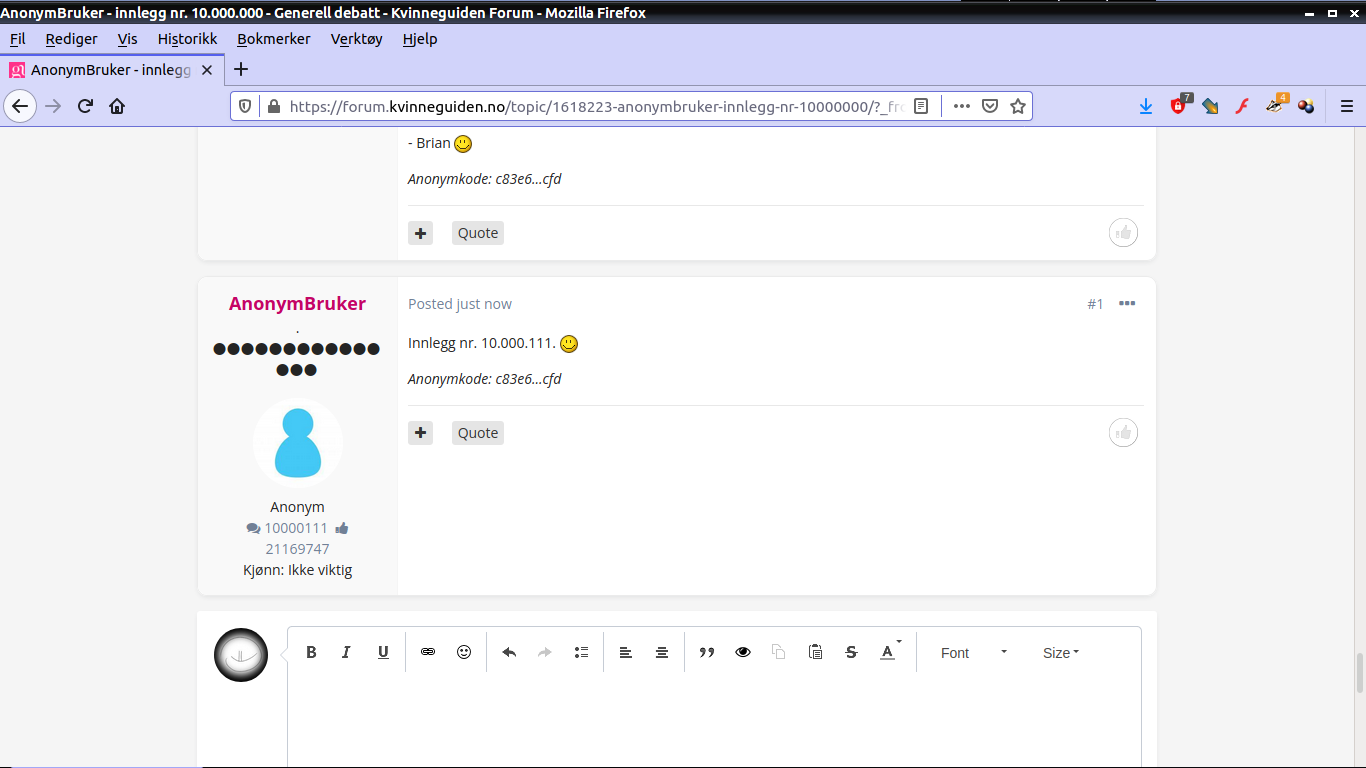This screenshot has width=1366, height=768.
Task: Toggle Italic in the reply editor
Action: (346, 652)
